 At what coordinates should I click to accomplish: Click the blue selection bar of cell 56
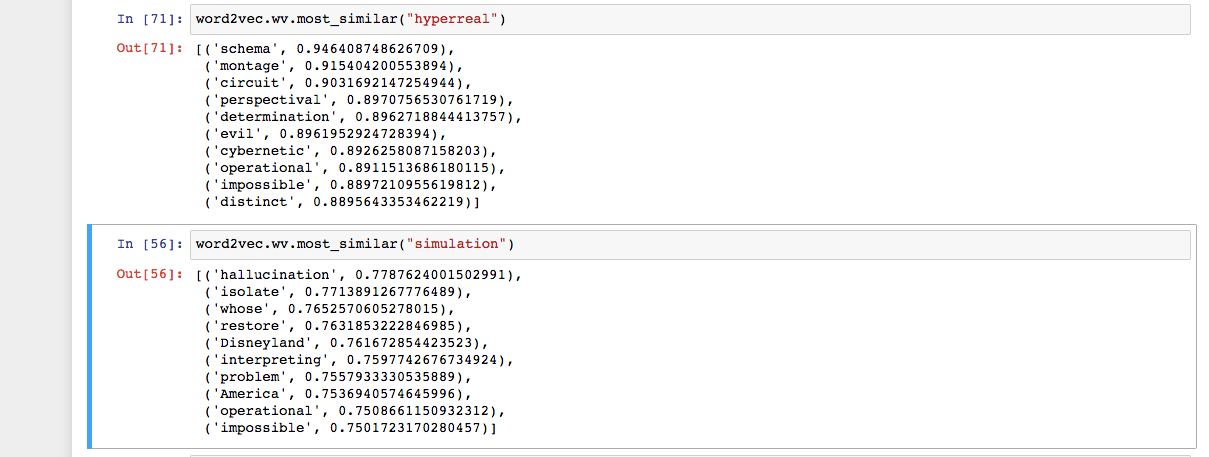tap(90, 336)
